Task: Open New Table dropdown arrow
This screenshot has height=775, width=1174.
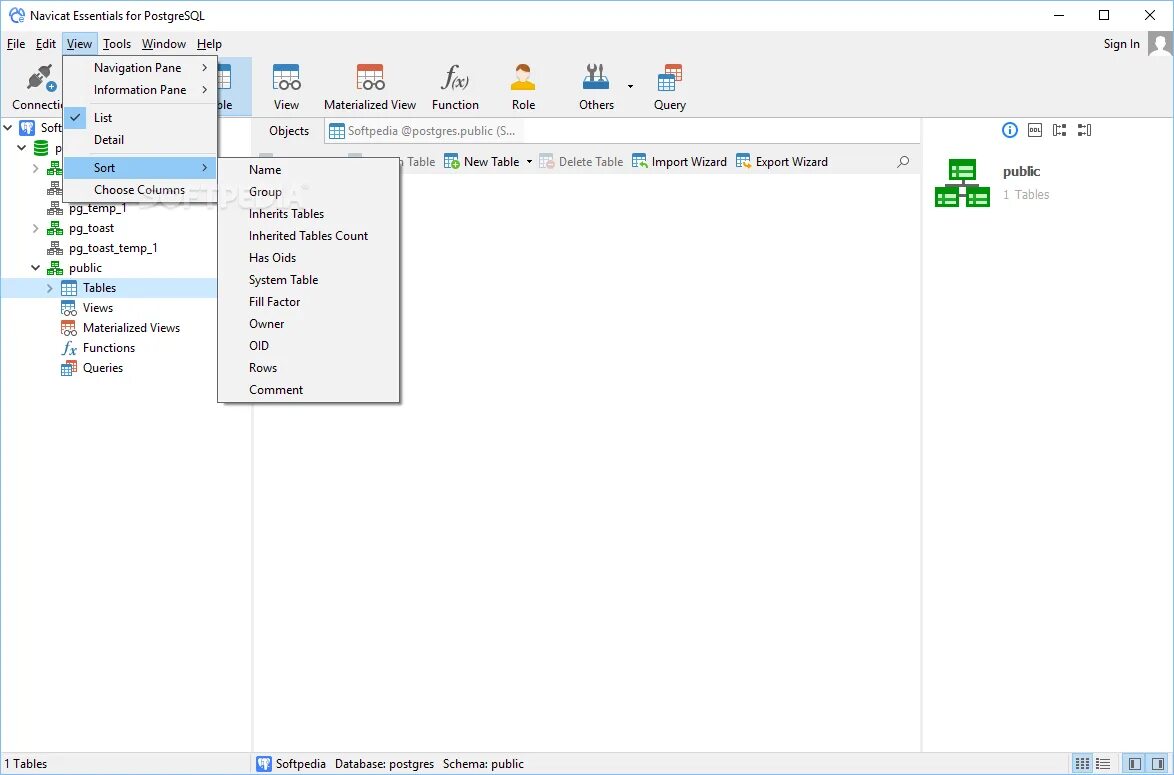Action: [529, 162]
